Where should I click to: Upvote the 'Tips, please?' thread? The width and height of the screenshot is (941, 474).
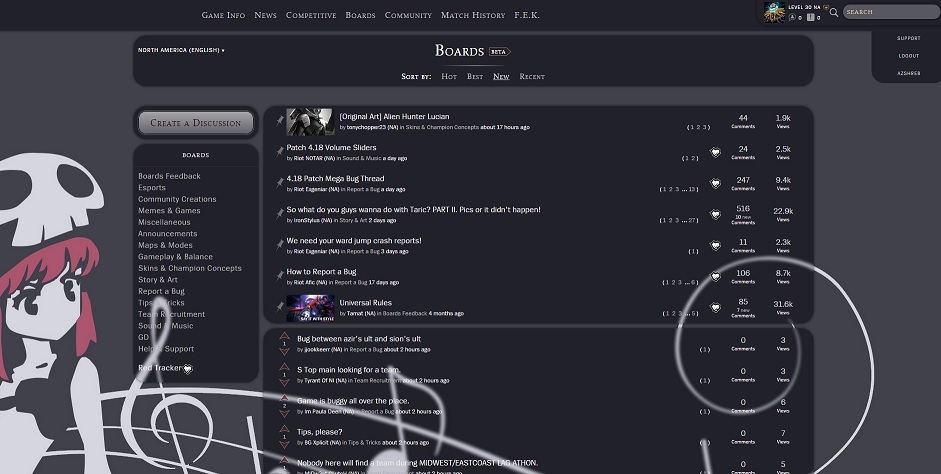[284, 429]
